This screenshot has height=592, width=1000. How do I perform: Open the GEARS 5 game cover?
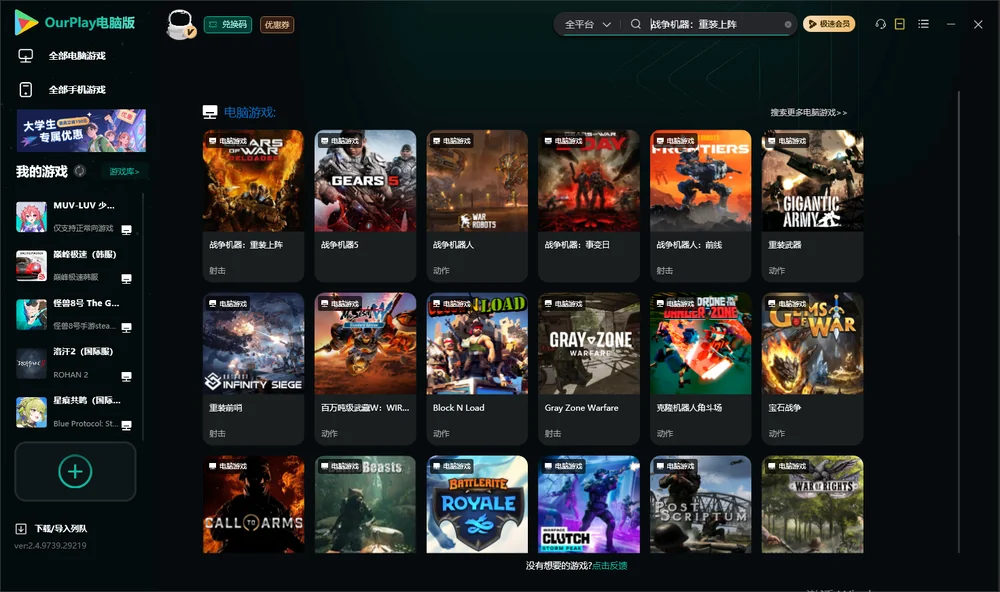(x=365, y=181)
